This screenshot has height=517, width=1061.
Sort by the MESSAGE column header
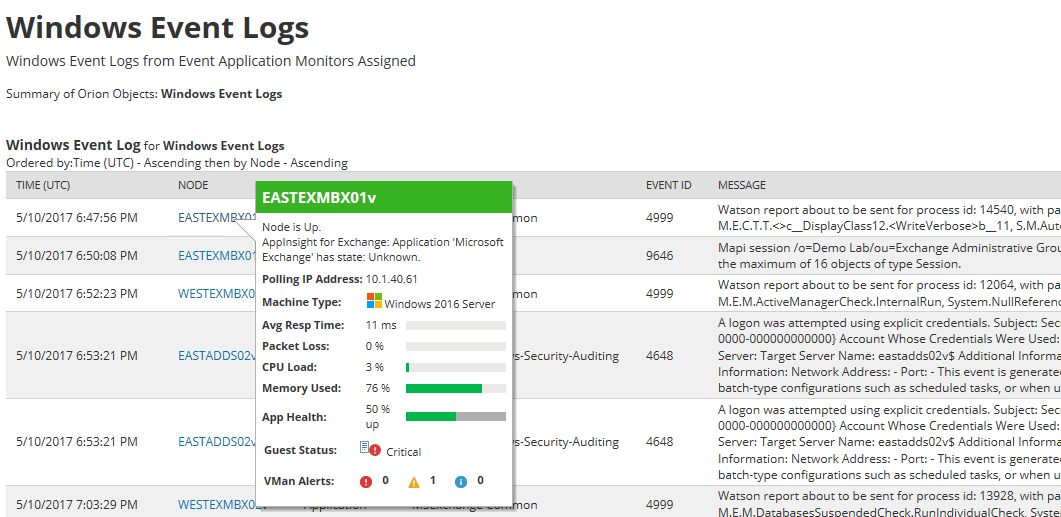[x=742, y=185]
